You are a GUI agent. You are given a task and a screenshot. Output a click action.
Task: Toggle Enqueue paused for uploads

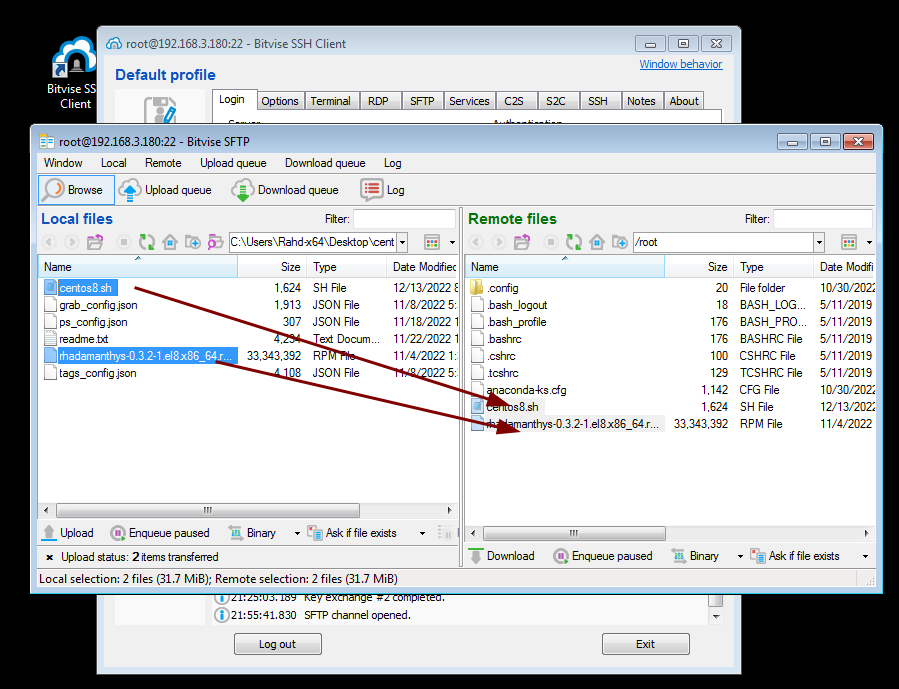160,533
